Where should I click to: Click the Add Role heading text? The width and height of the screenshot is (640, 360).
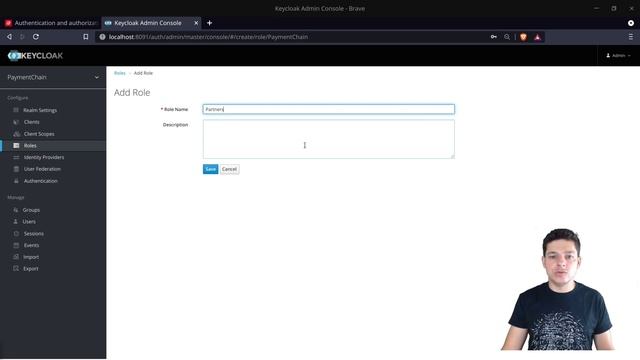click(x=132, y=93)
